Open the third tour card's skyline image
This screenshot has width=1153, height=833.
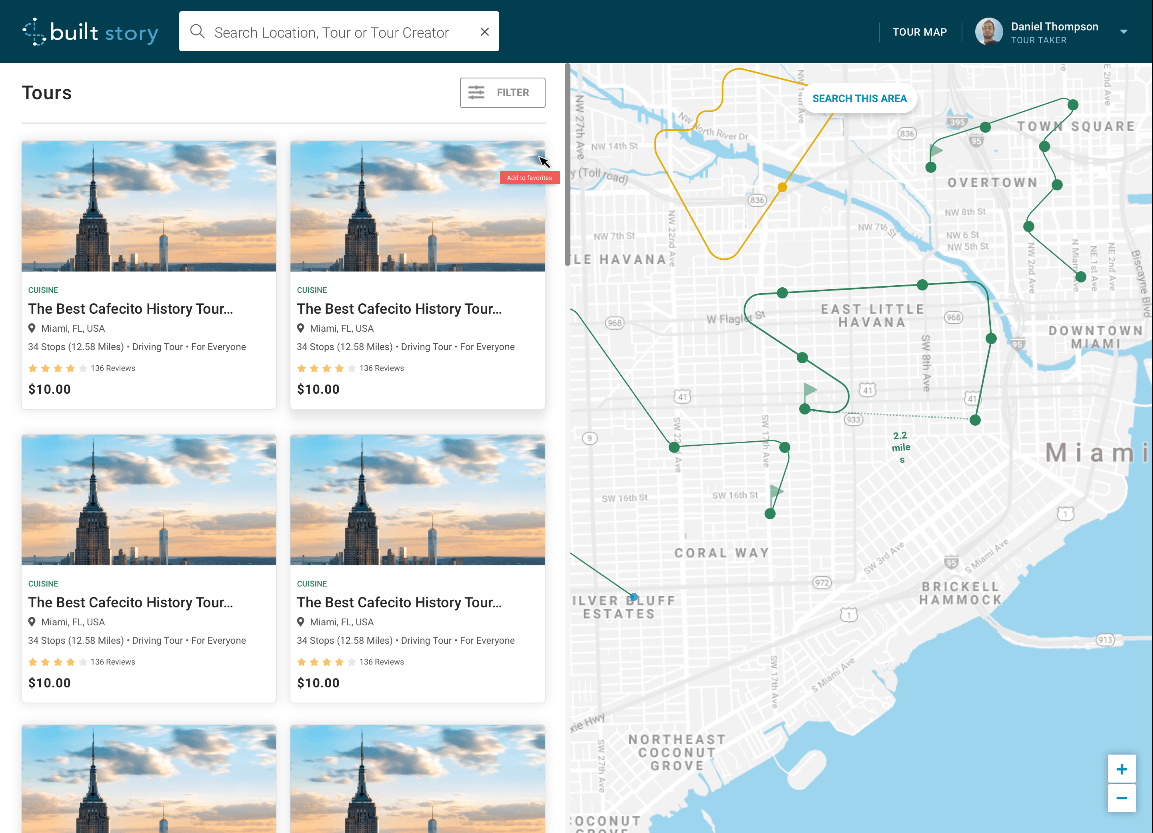pyautogui.click(x=149, y=500)
